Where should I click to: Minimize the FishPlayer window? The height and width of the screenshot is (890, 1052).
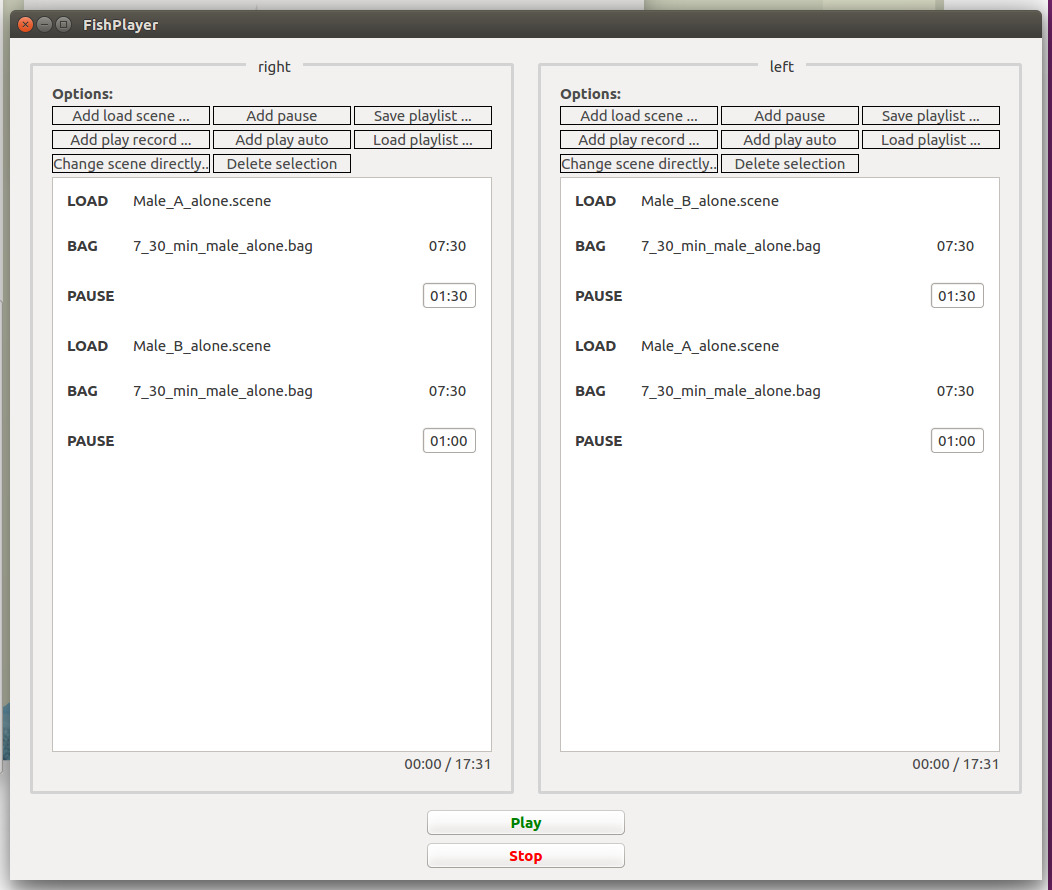(44, 25)
